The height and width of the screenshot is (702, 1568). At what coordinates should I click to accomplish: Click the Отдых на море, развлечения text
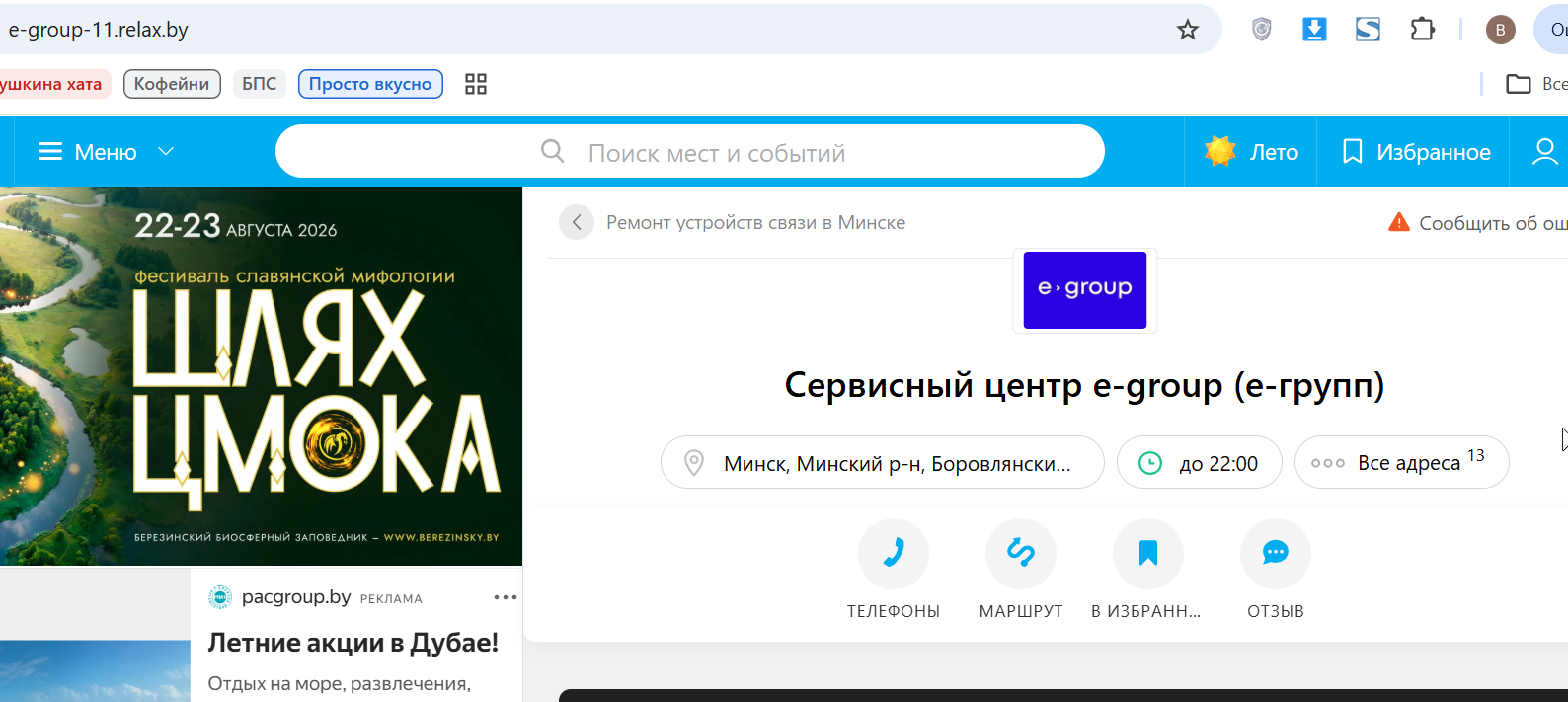coord(339,683)
